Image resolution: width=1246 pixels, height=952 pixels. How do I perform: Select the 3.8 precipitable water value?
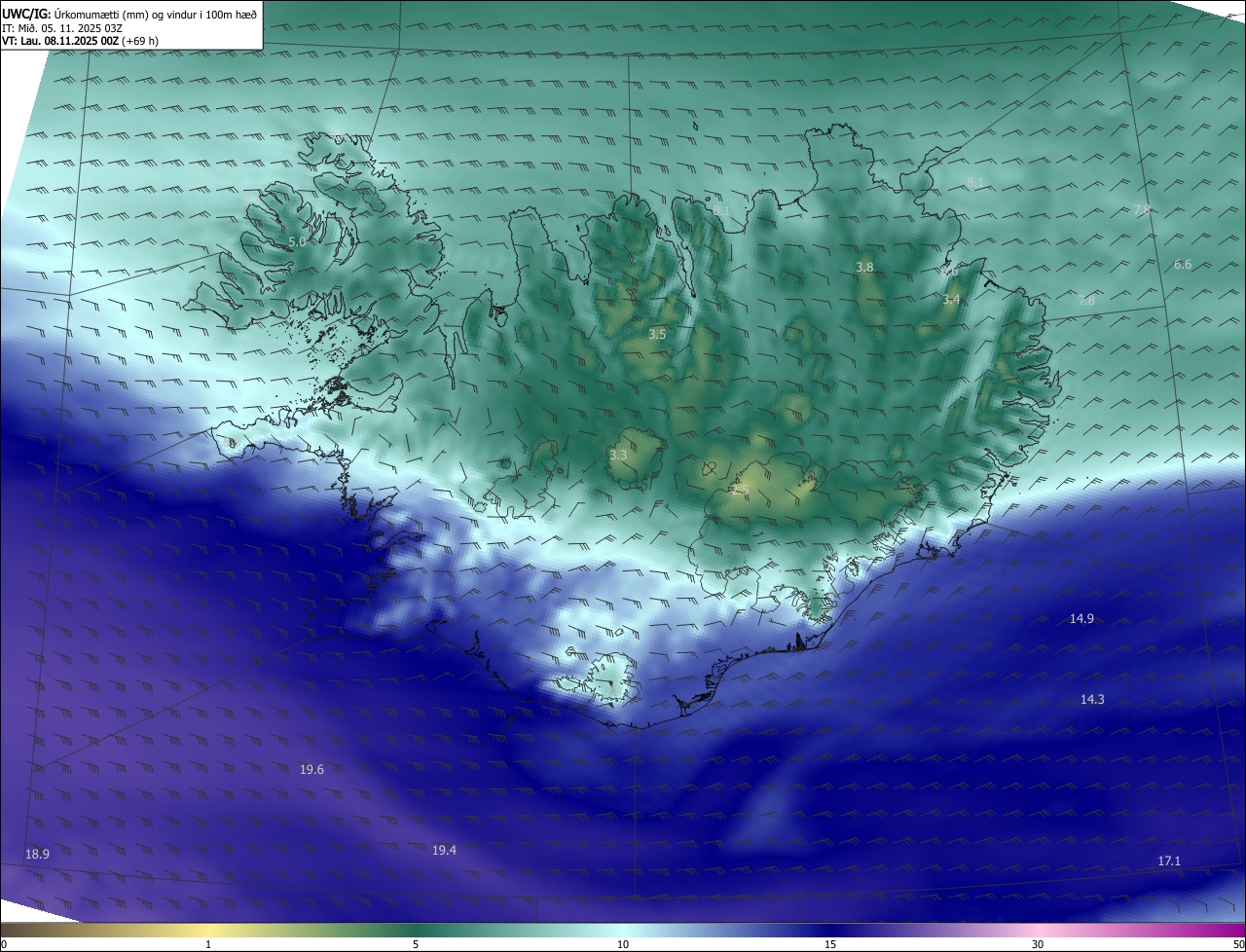click(x=864, y=267)
